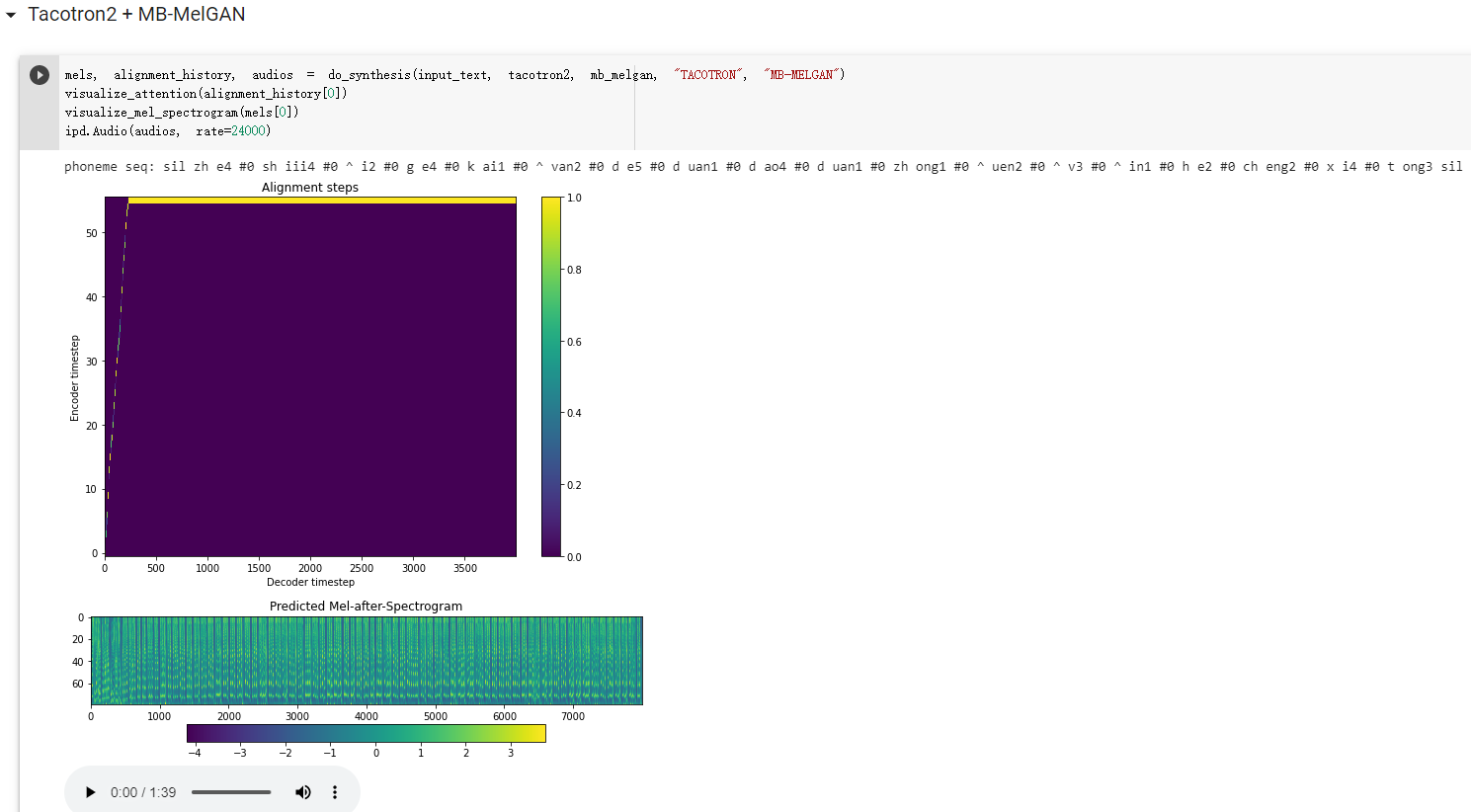Select the MB-MELGAN string literal in code
The image size is (1471, 812).
coord(801,73)
